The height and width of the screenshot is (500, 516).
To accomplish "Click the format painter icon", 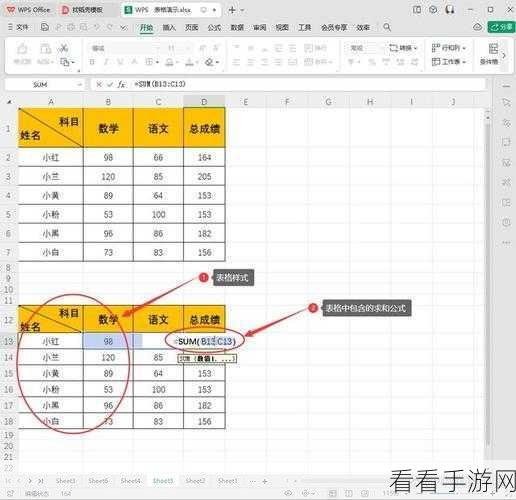I will point(22,49).
